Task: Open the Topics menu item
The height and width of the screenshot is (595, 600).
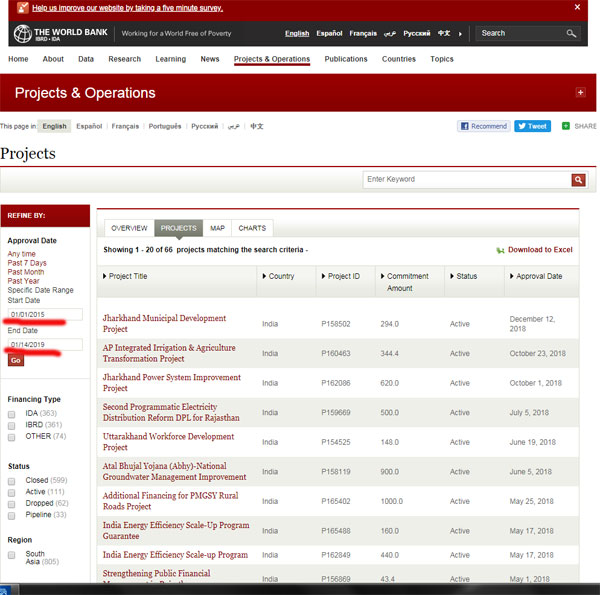Action: 442,59
